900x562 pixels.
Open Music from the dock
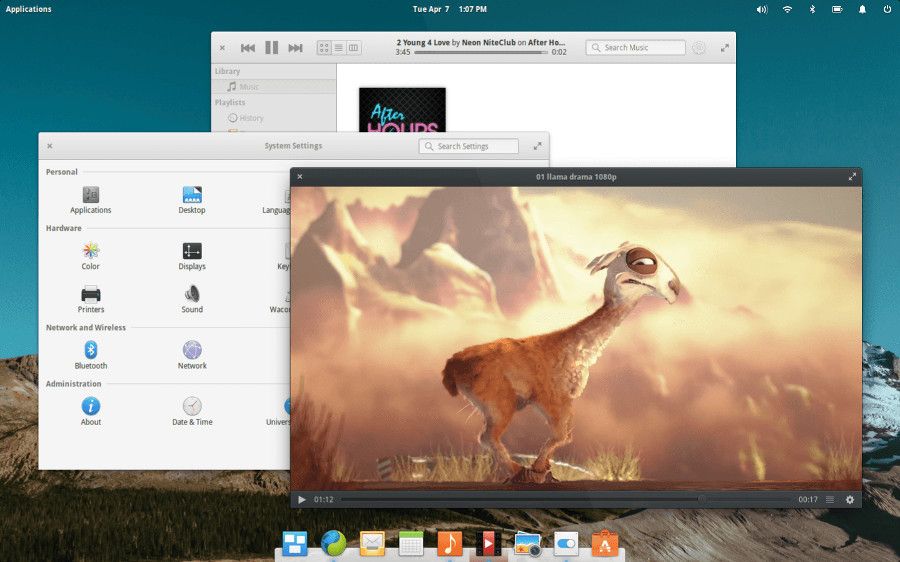coord(449,543)
